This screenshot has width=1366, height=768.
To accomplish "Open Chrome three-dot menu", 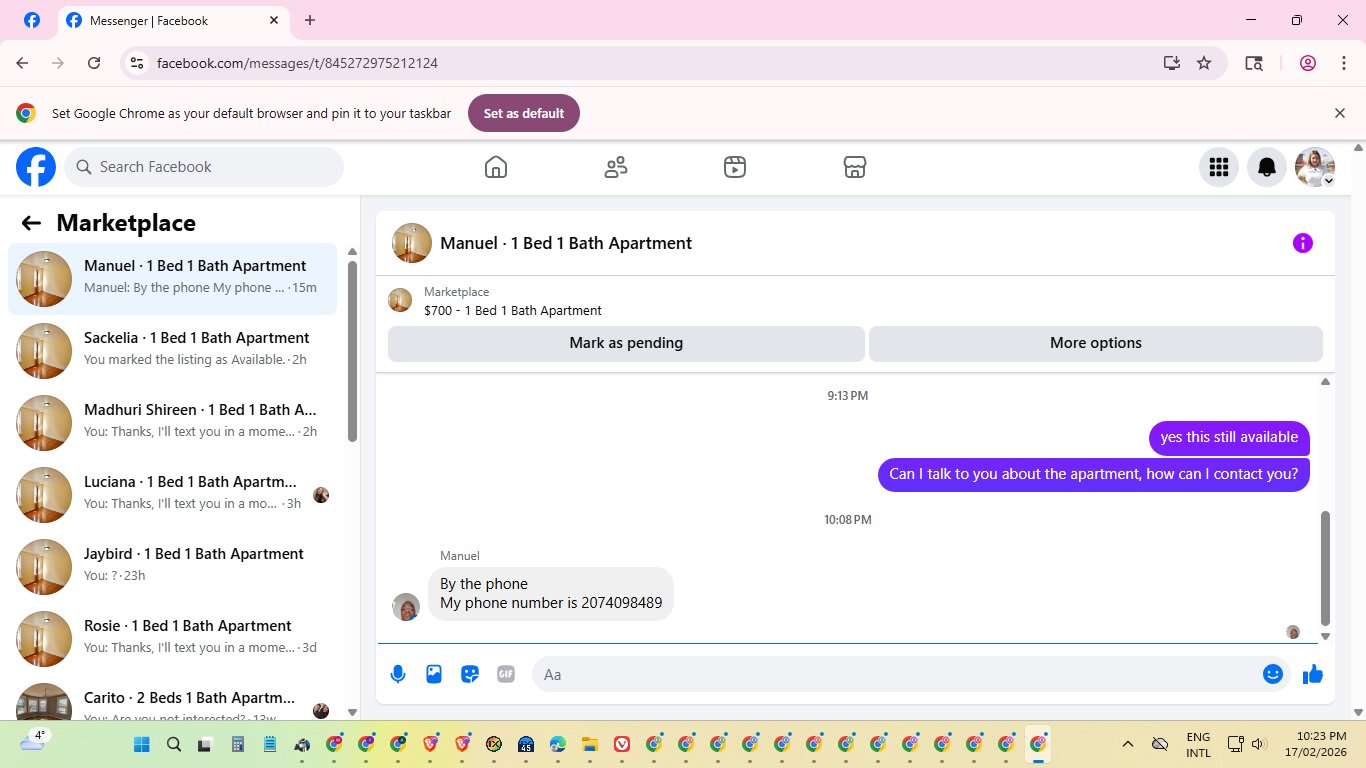I will tap(1344, 63).
